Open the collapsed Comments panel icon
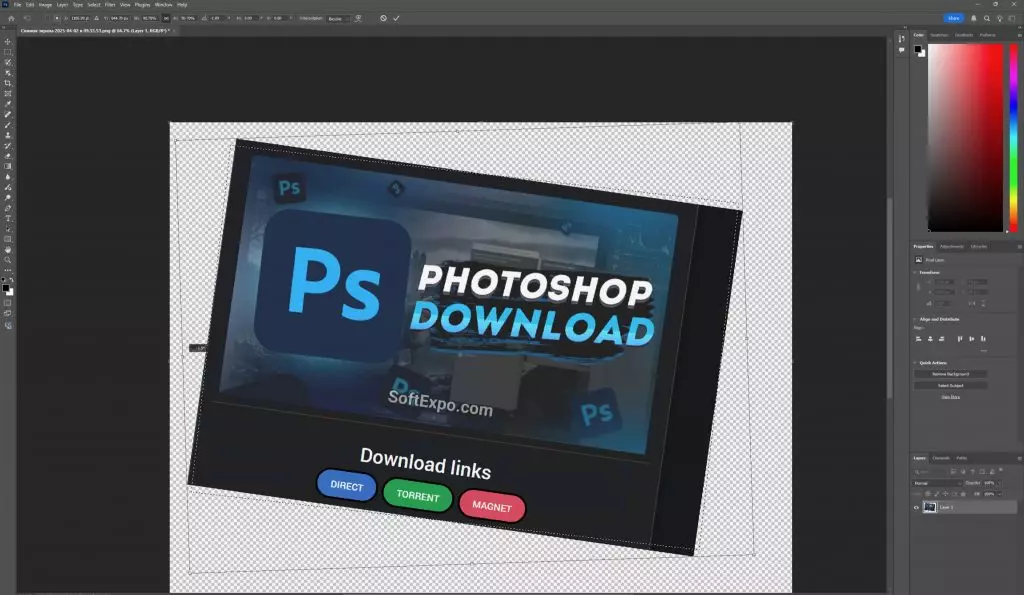 point(902,50)
